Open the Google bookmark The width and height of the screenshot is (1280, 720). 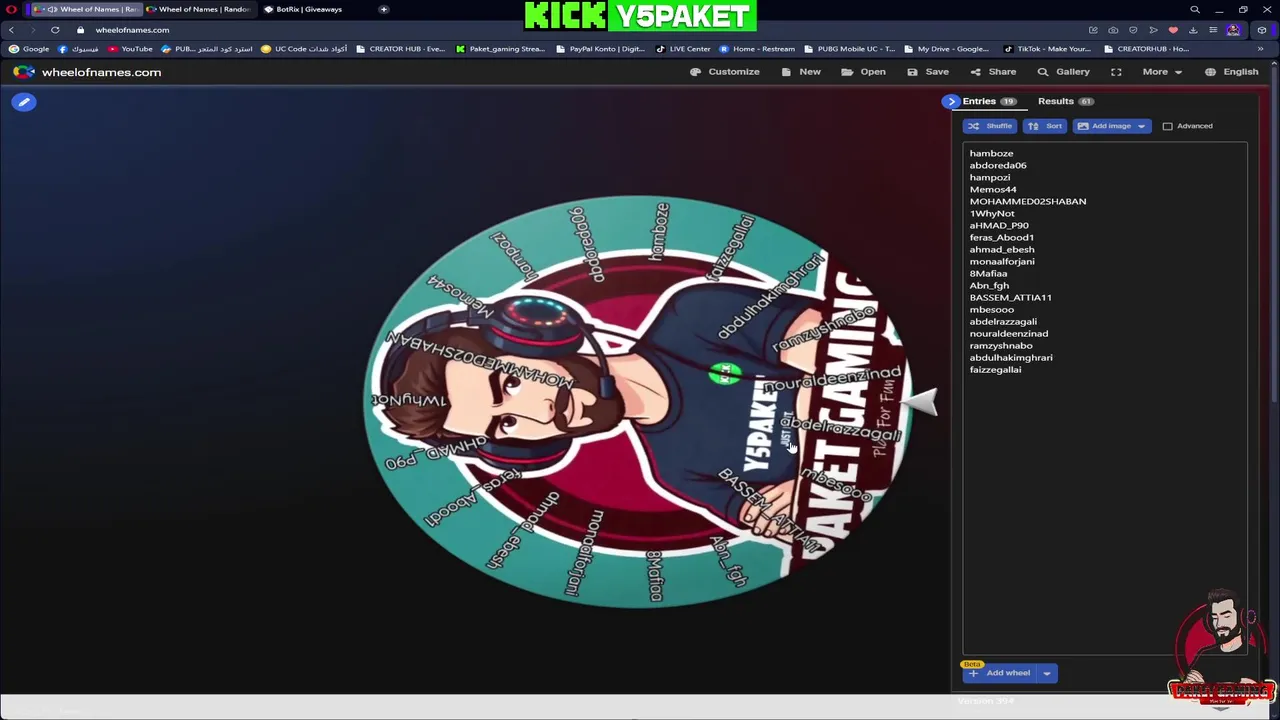pyautogui.click(x=29, y=49)
